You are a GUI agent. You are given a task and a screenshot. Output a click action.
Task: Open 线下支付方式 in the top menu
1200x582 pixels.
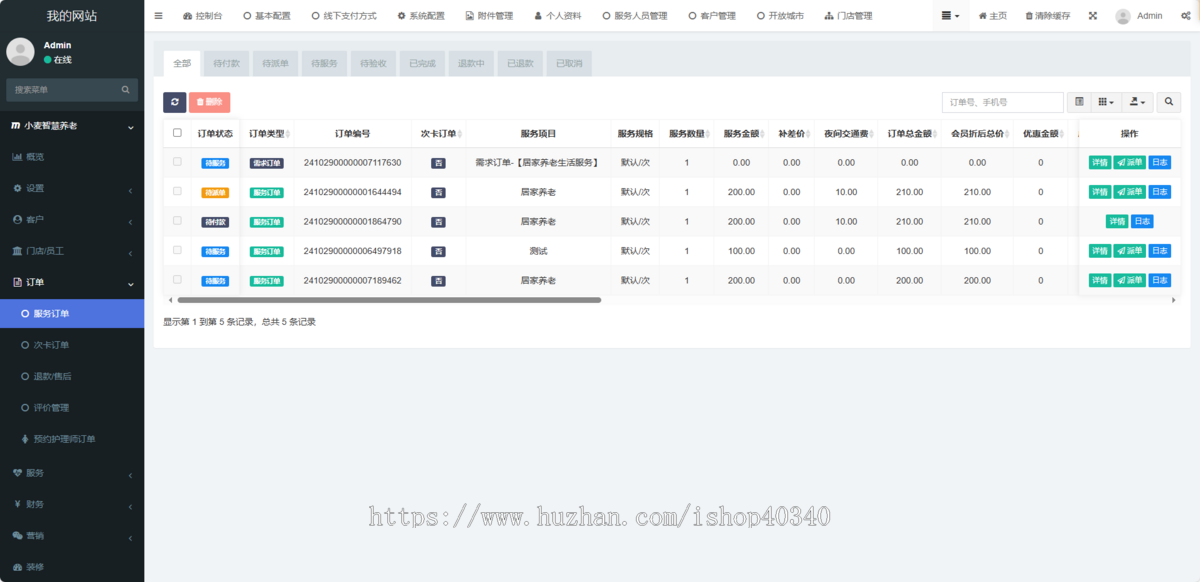coord(343,16)
